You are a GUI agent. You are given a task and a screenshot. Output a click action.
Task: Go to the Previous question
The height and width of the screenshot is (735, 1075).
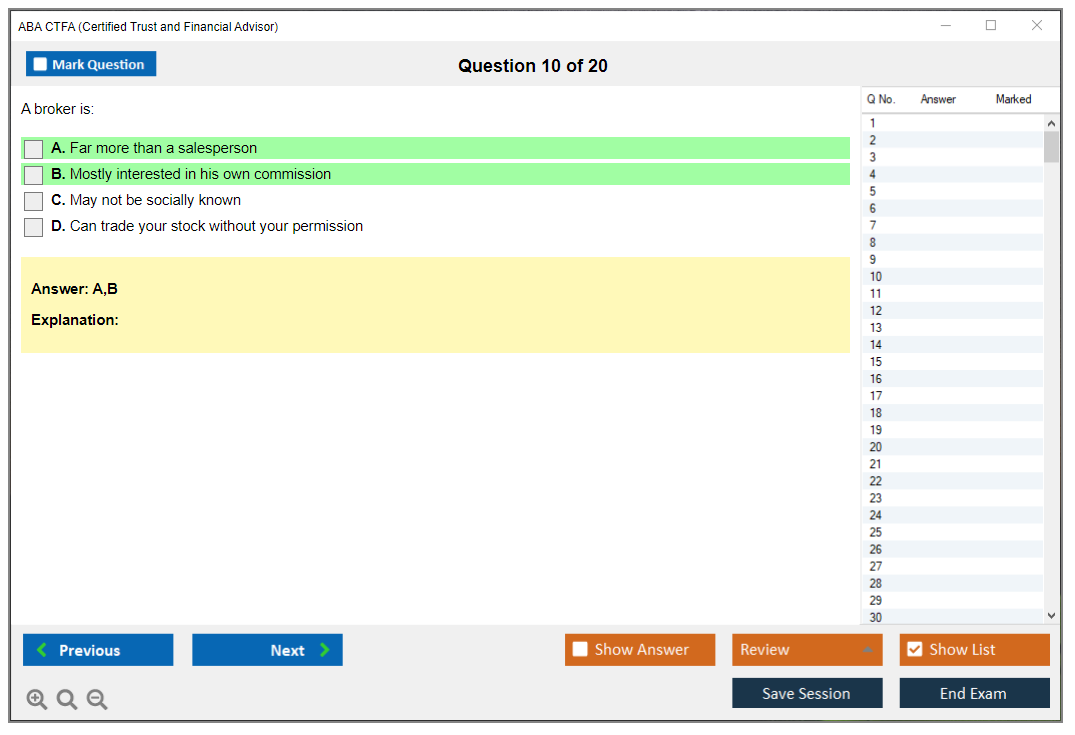[x=98, y=650]
